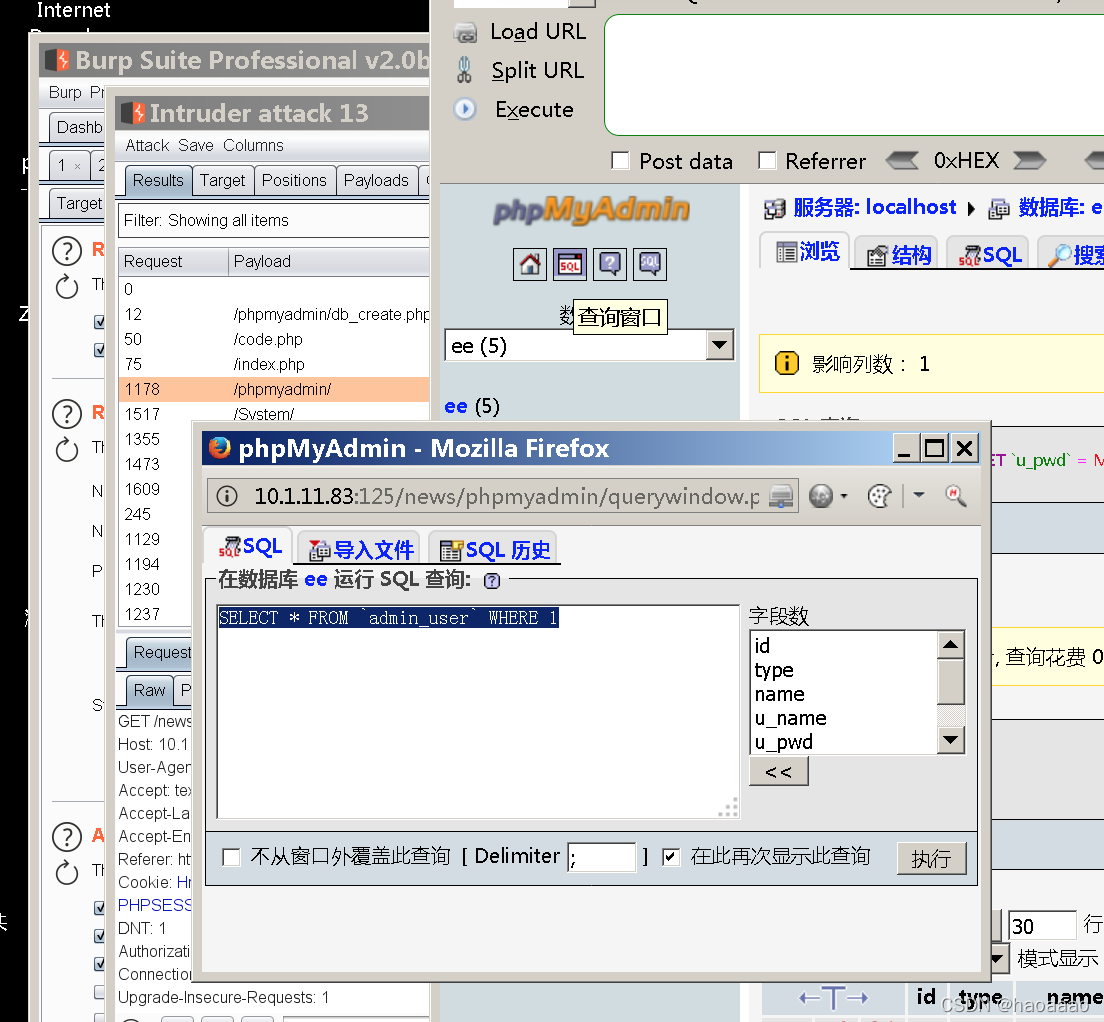Select the Payloads tab in Intruder attack
Screen dimensions: 1104x1022
pos(376,181)
